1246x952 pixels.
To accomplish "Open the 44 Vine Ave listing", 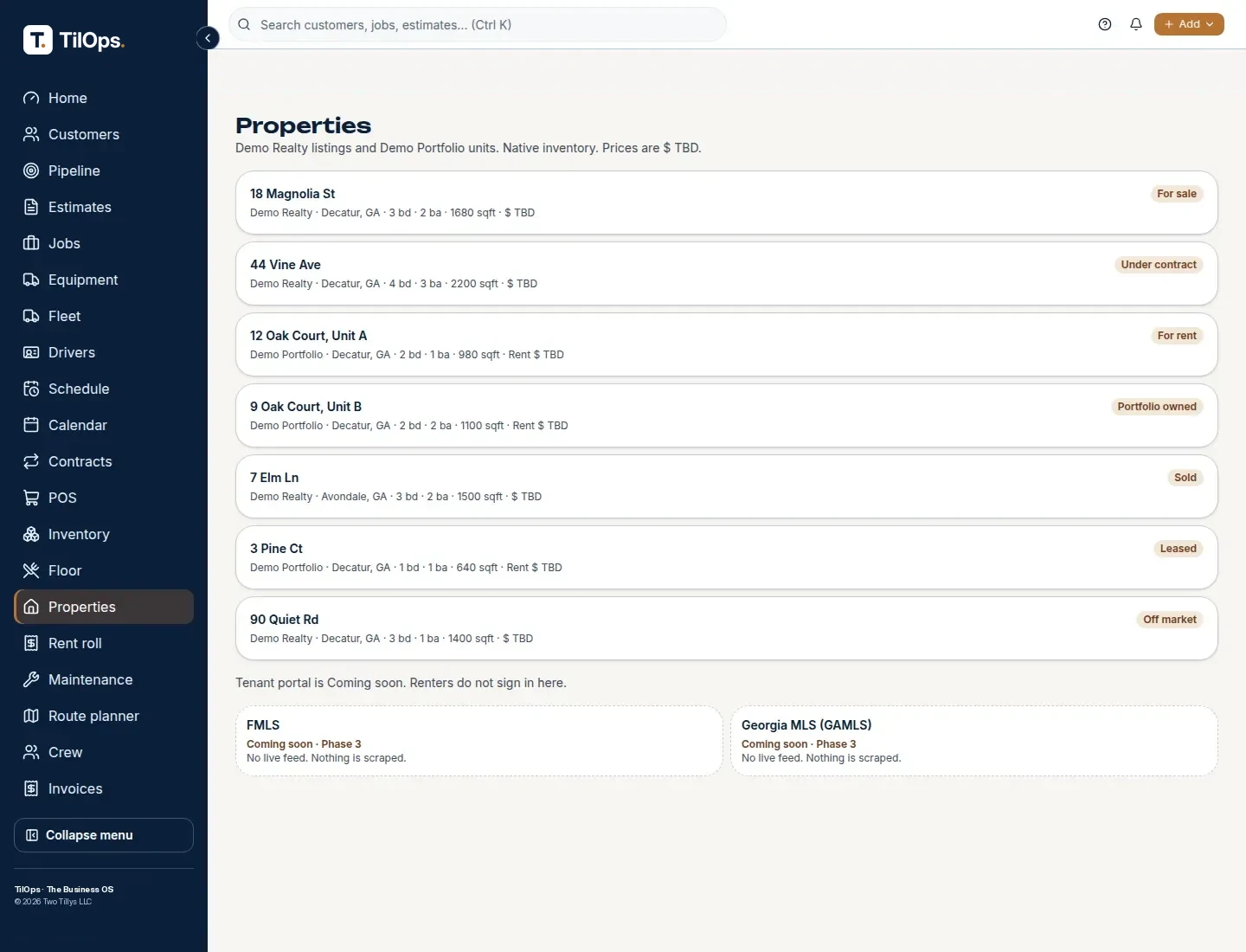I will pos(727,273).
